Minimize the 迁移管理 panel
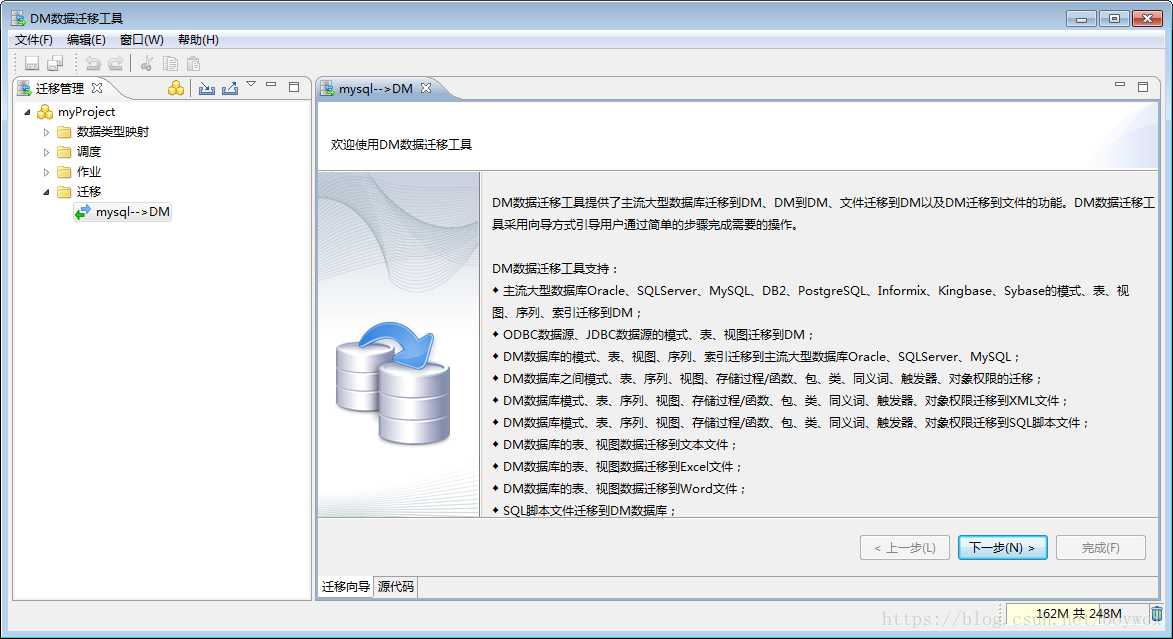Image resolution: width=1173 pixels, height=639 pixels. [271, 85]
